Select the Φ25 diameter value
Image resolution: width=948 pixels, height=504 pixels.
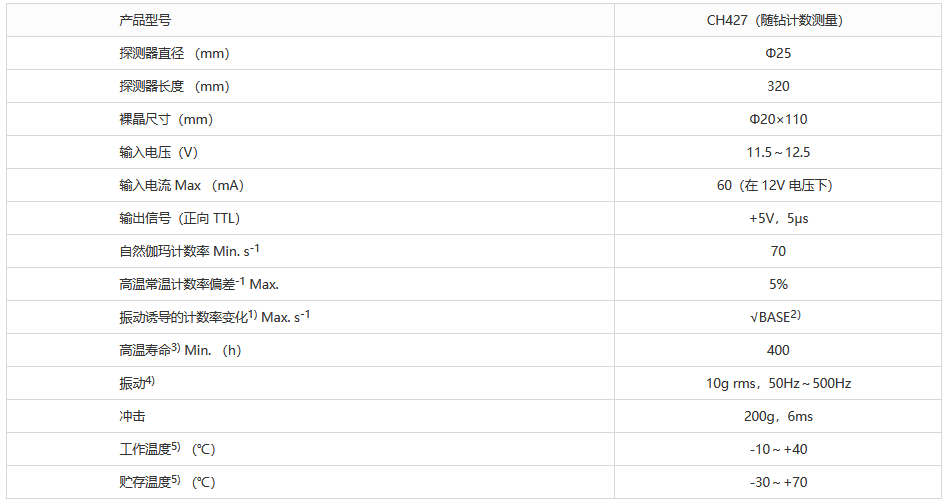pyautogui.click(x=777, y=53)
